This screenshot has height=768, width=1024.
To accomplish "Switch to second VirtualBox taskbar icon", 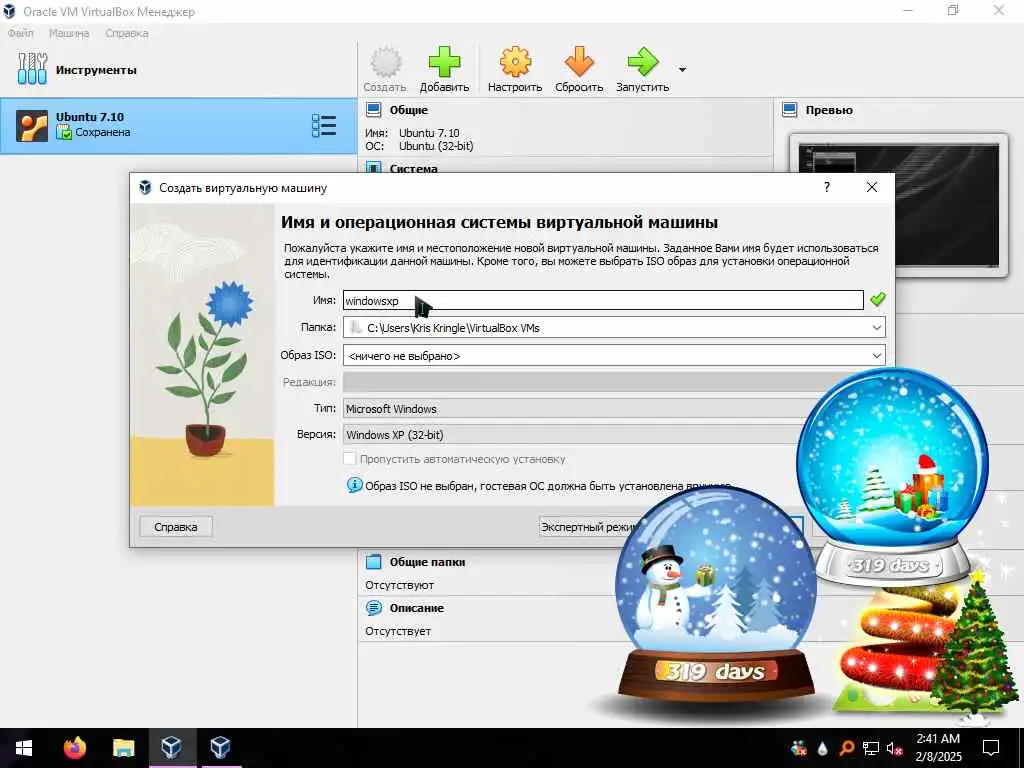I will pos(220,748).
